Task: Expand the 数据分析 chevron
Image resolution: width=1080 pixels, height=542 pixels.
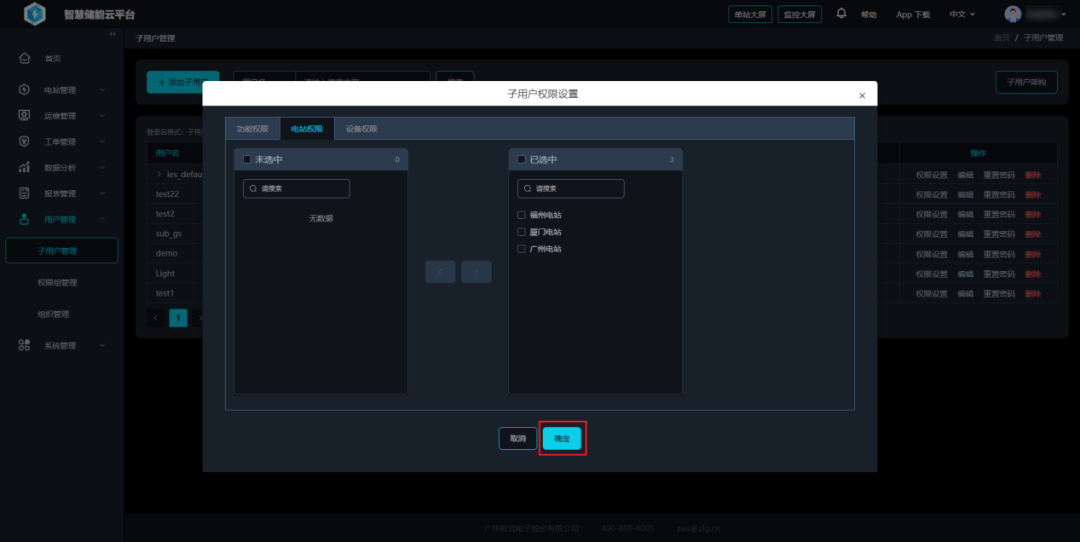Action: click(102, 167)
